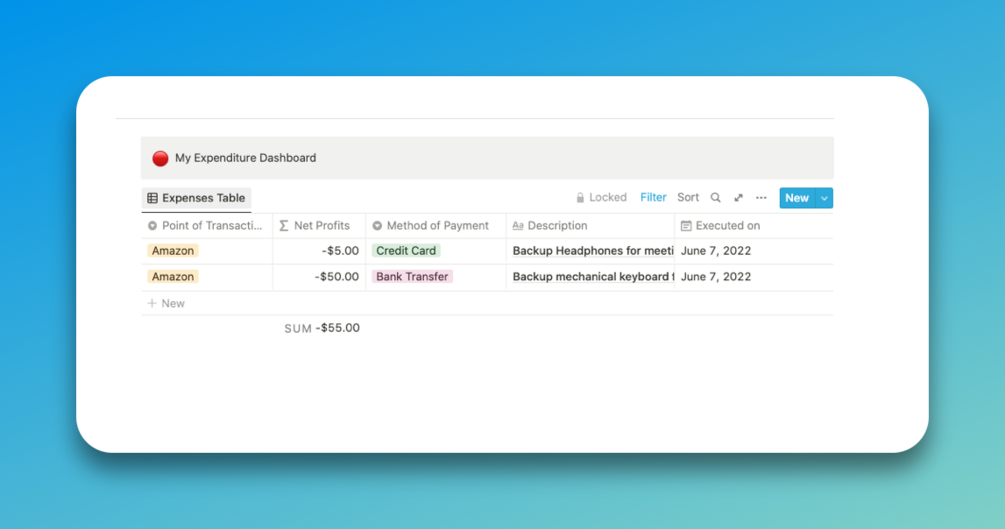The height and width of the screenshot is (529, 1005).
Task: Click the lock icon next to Locked
Action: (580, 197)
